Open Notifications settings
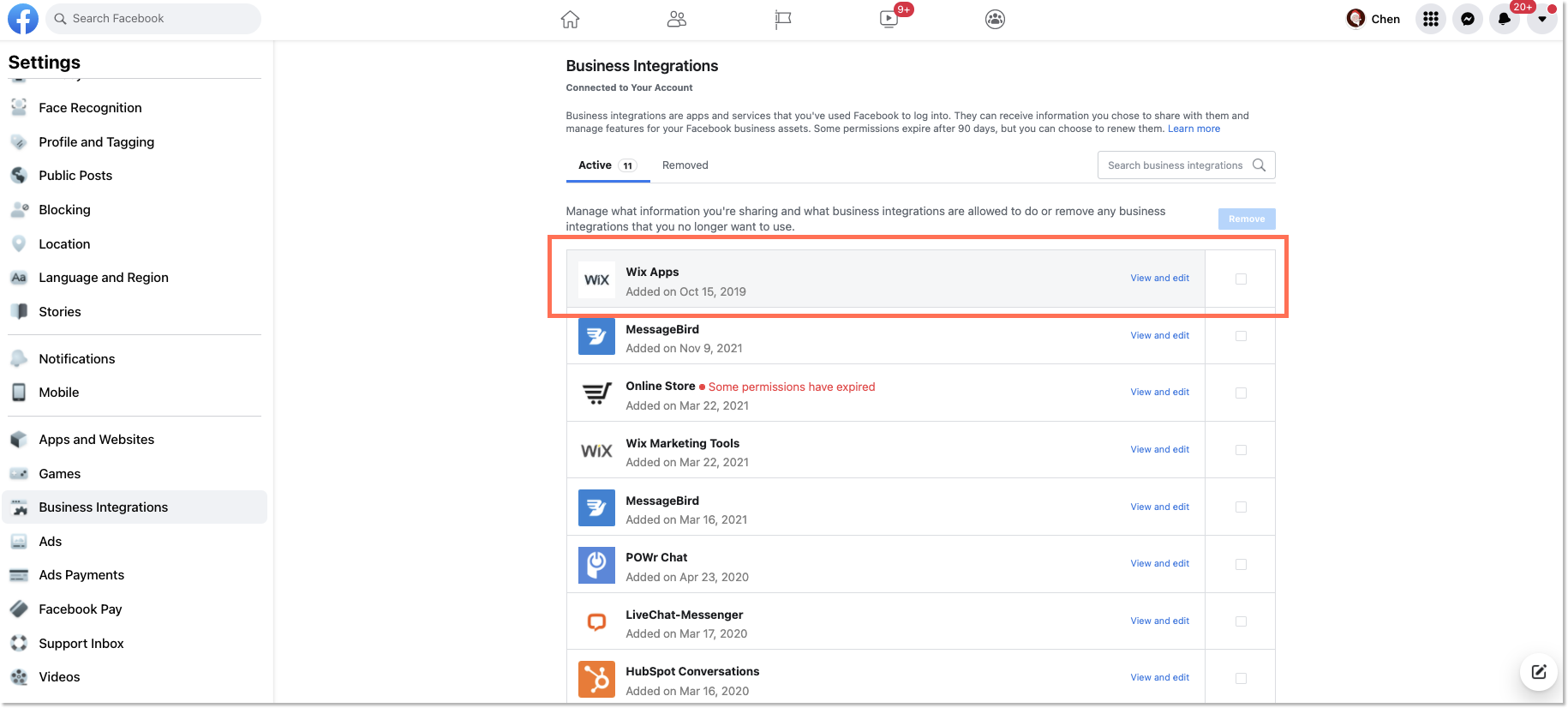This screenshot has height=708, width=1568. coord(135,359)
